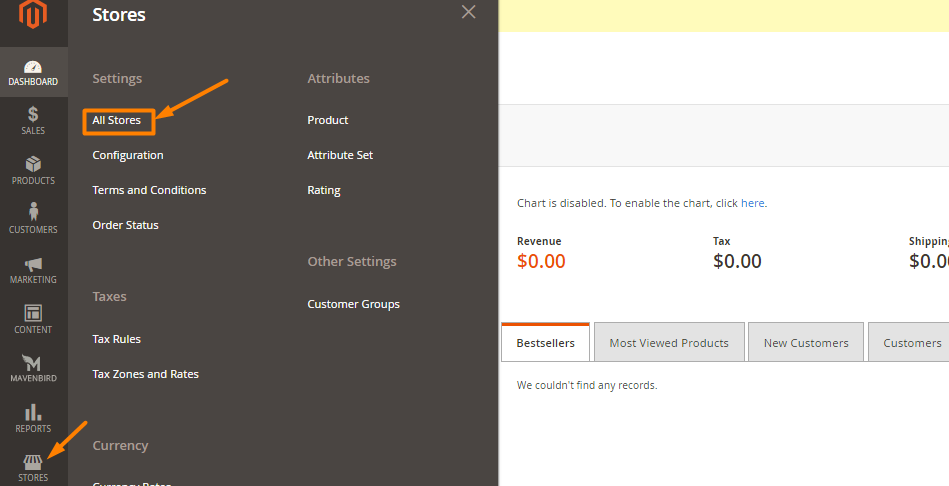This screenshot has width=949, height=486.
Task: Click the Attributes section heading
Action: pos(338,79)
